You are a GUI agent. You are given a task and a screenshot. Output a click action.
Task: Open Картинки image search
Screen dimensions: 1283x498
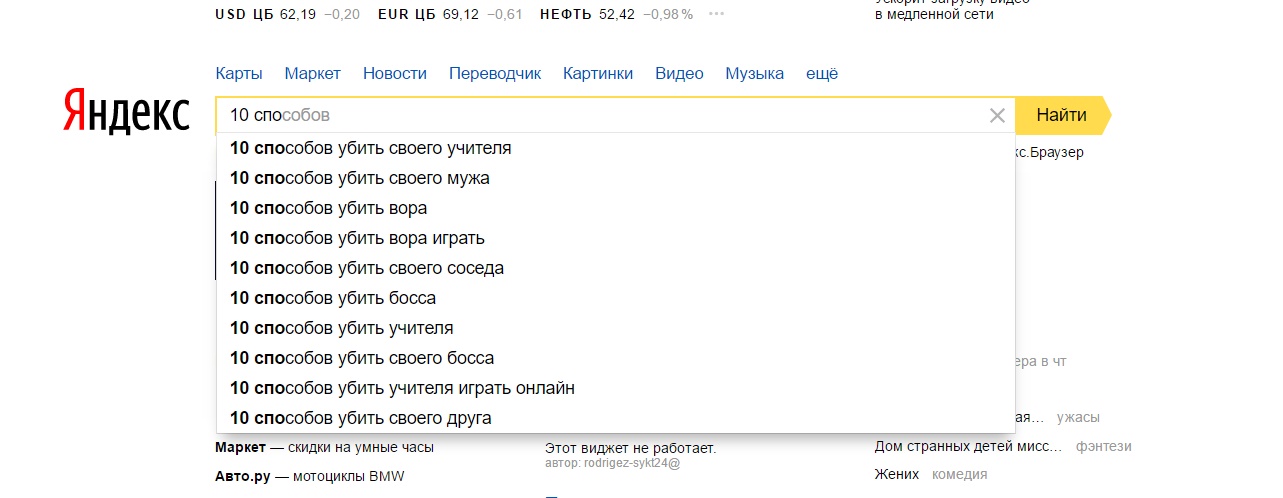(597, 73)
